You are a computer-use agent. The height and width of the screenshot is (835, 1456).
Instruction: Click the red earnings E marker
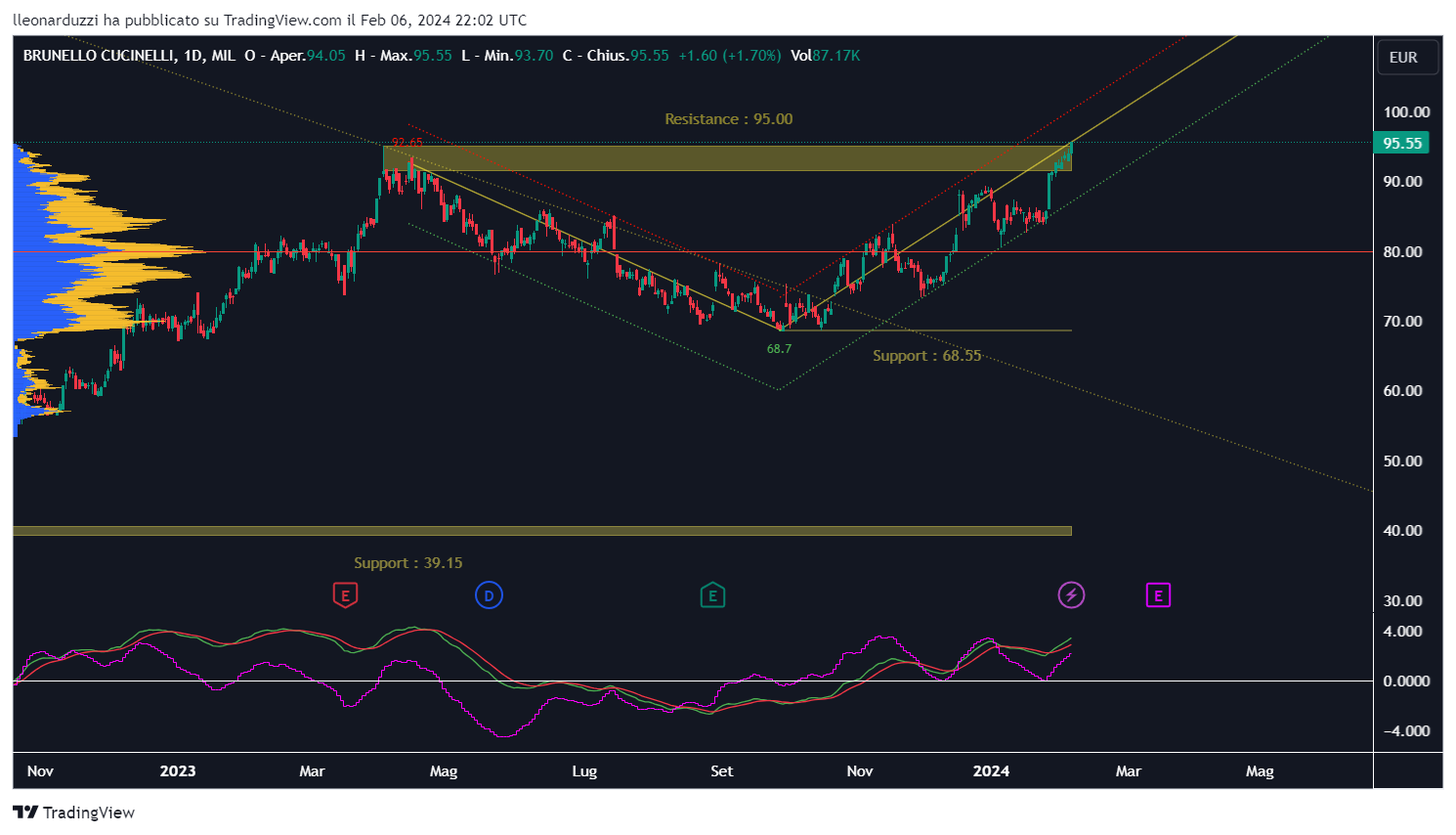point(345,594)
